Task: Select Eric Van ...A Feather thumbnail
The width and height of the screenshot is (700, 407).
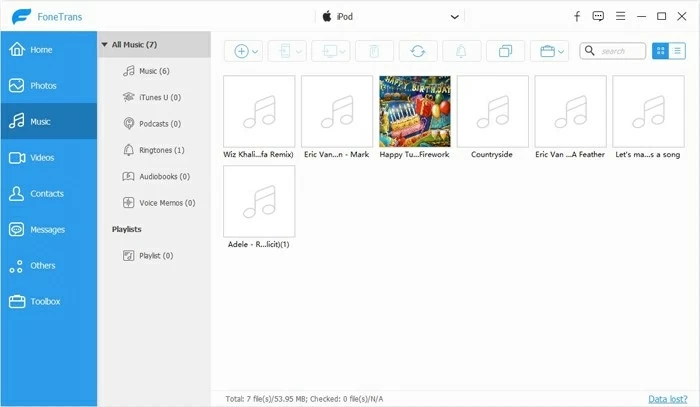Action: [571, 111]
